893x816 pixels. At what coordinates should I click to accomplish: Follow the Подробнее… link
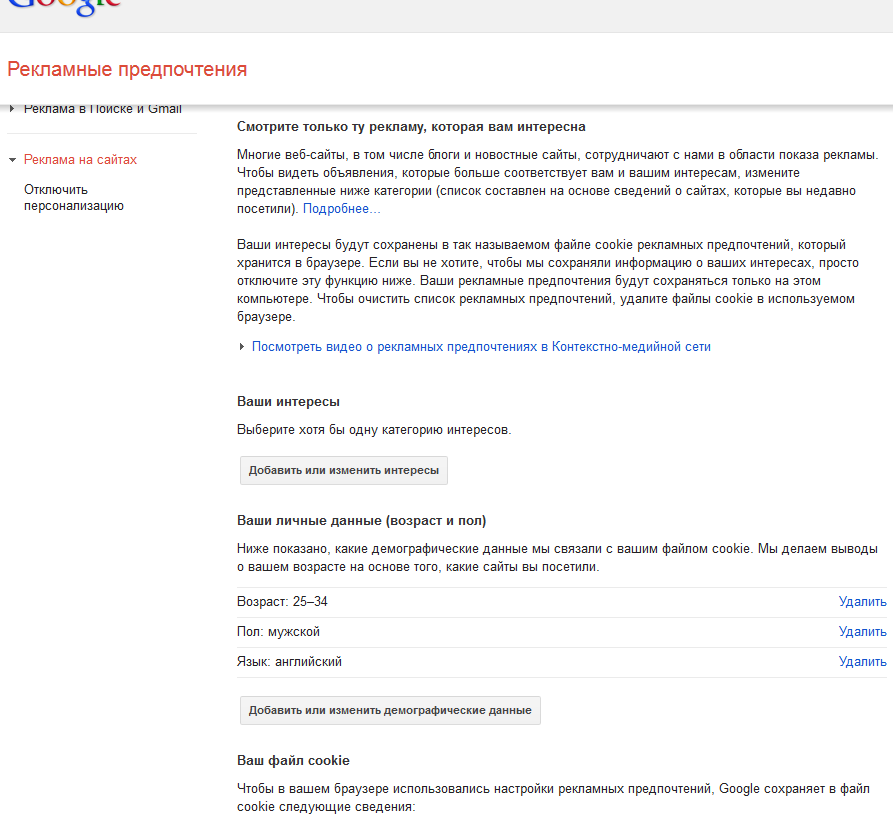click(x=341, y=209)
